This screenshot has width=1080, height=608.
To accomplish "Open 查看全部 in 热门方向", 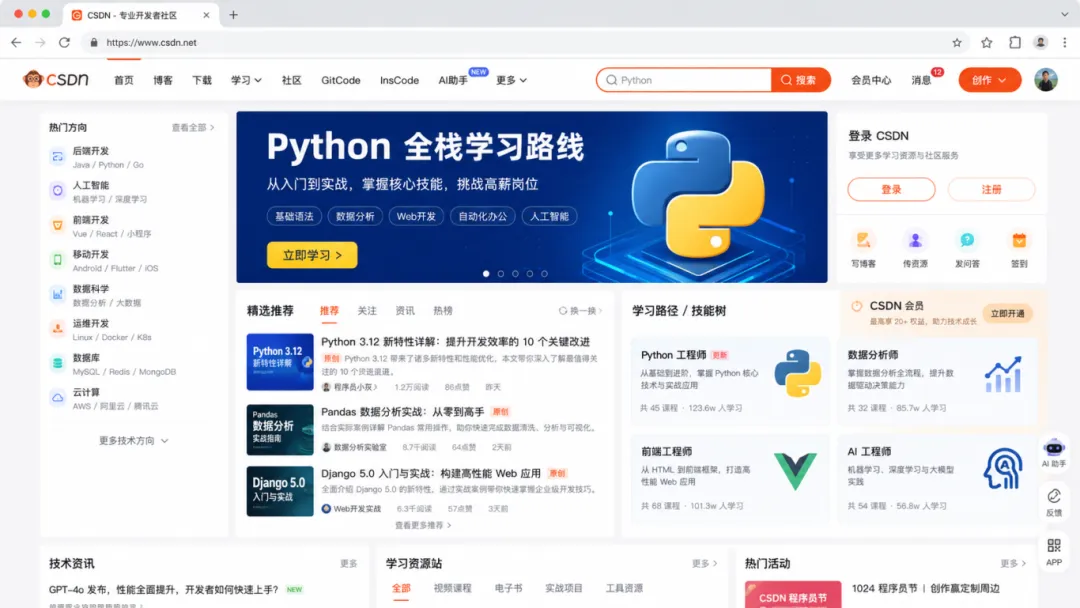I will pyautogui.click(x=193, y=127).
